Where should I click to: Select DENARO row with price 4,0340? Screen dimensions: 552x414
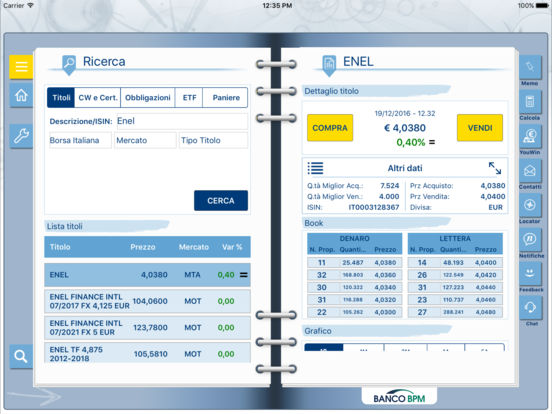point(355,287)
